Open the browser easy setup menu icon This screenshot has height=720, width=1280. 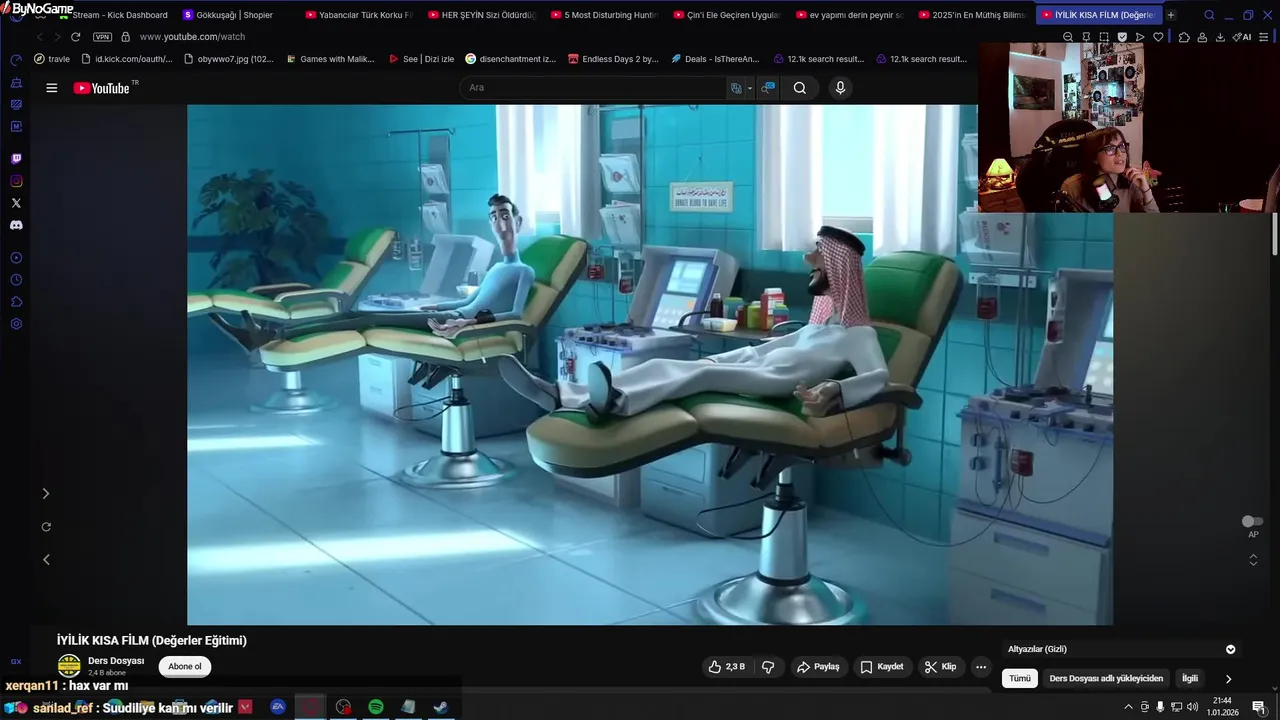[x=1265, y=37]
